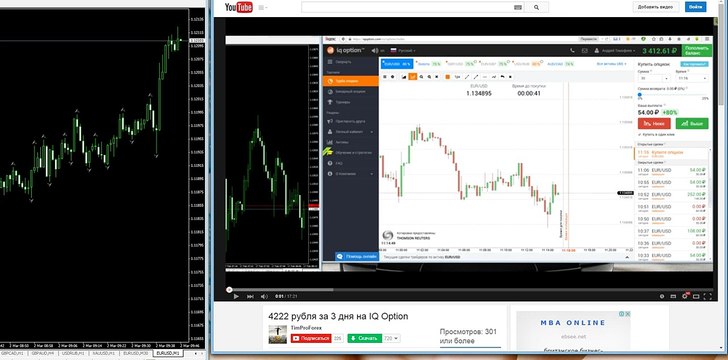Screen dimensions: 728x360
Task: Play the YouTube video
Action: (x=236, y=296)
